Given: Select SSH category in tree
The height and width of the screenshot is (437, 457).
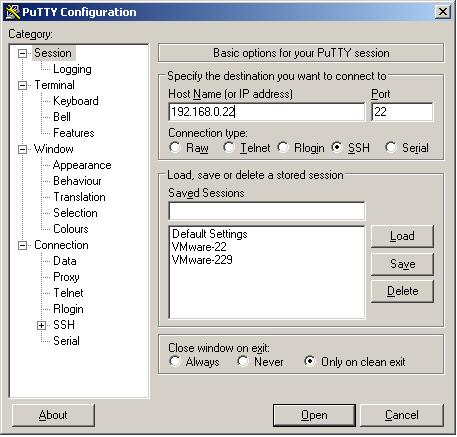Looking at the screenshot, I should [64, 325].
